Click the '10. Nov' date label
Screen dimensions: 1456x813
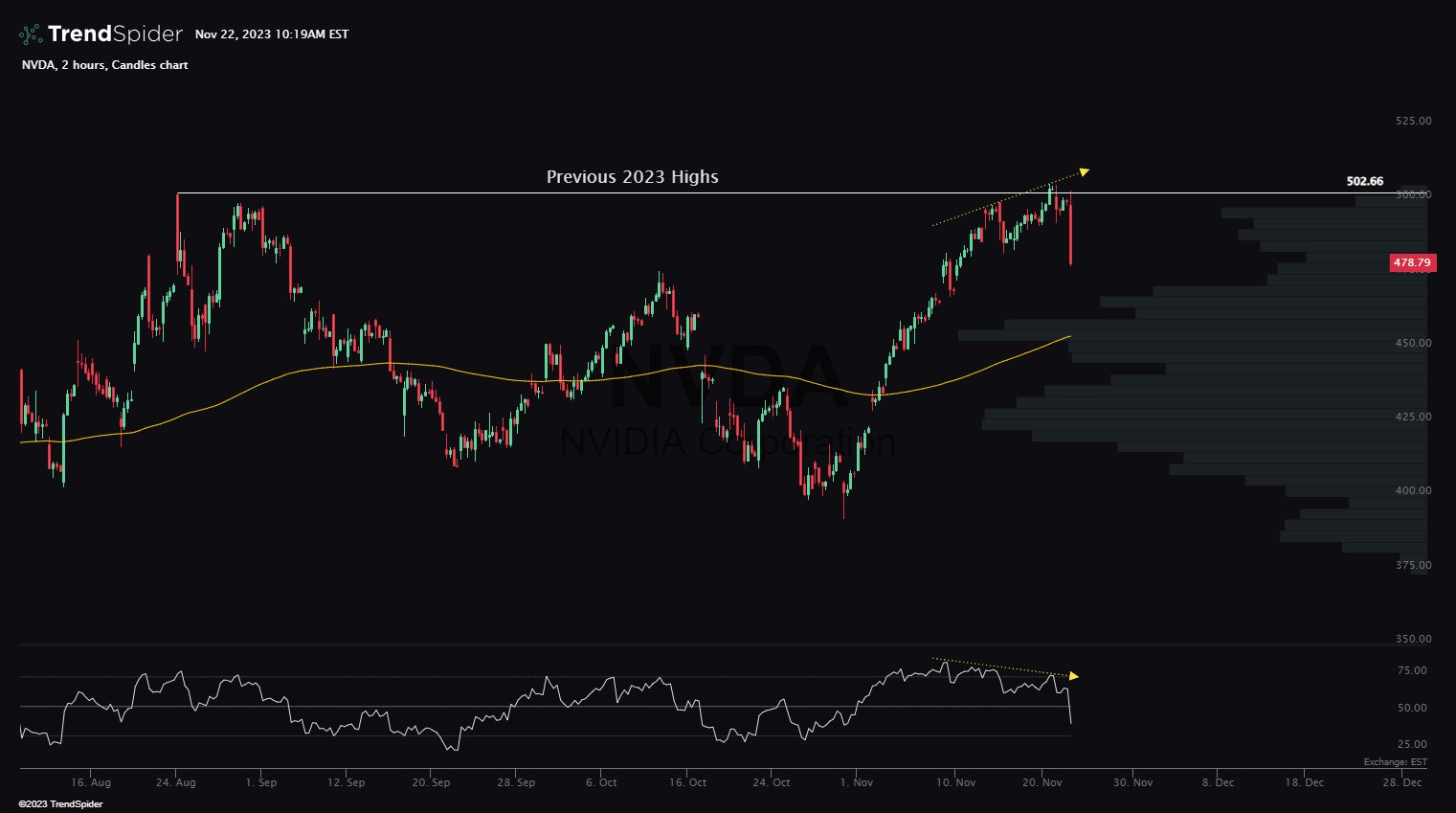pos(956,782)
